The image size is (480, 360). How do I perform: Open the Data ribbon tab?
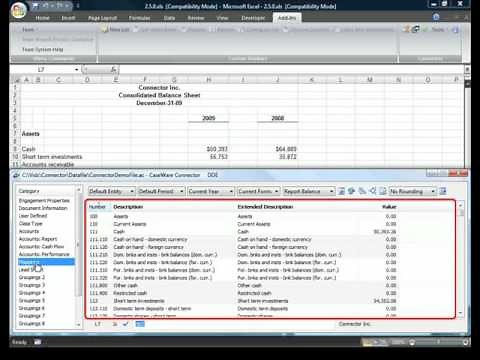point(169,18)
